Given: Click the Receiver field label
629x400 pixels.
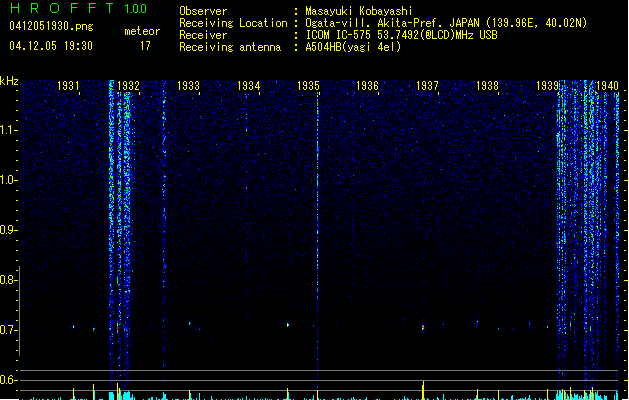Looking at the screenshot, I should (203, 35).
